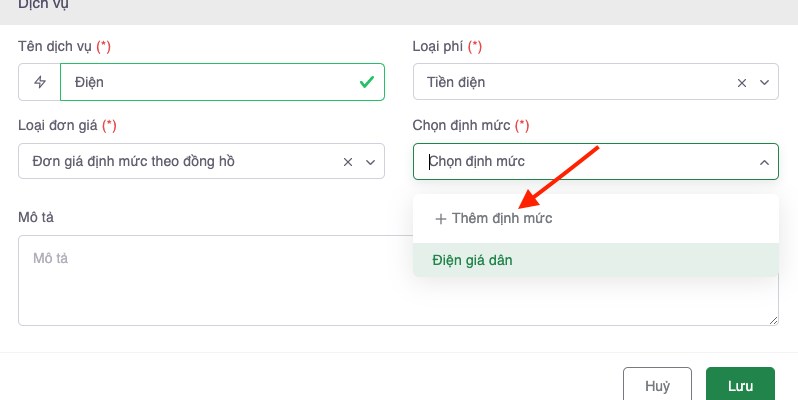The height and width of the screenshot is (400, 798).
Task: Clear the Đơn giá định mức selection X
Action: [x=348, y=161]
